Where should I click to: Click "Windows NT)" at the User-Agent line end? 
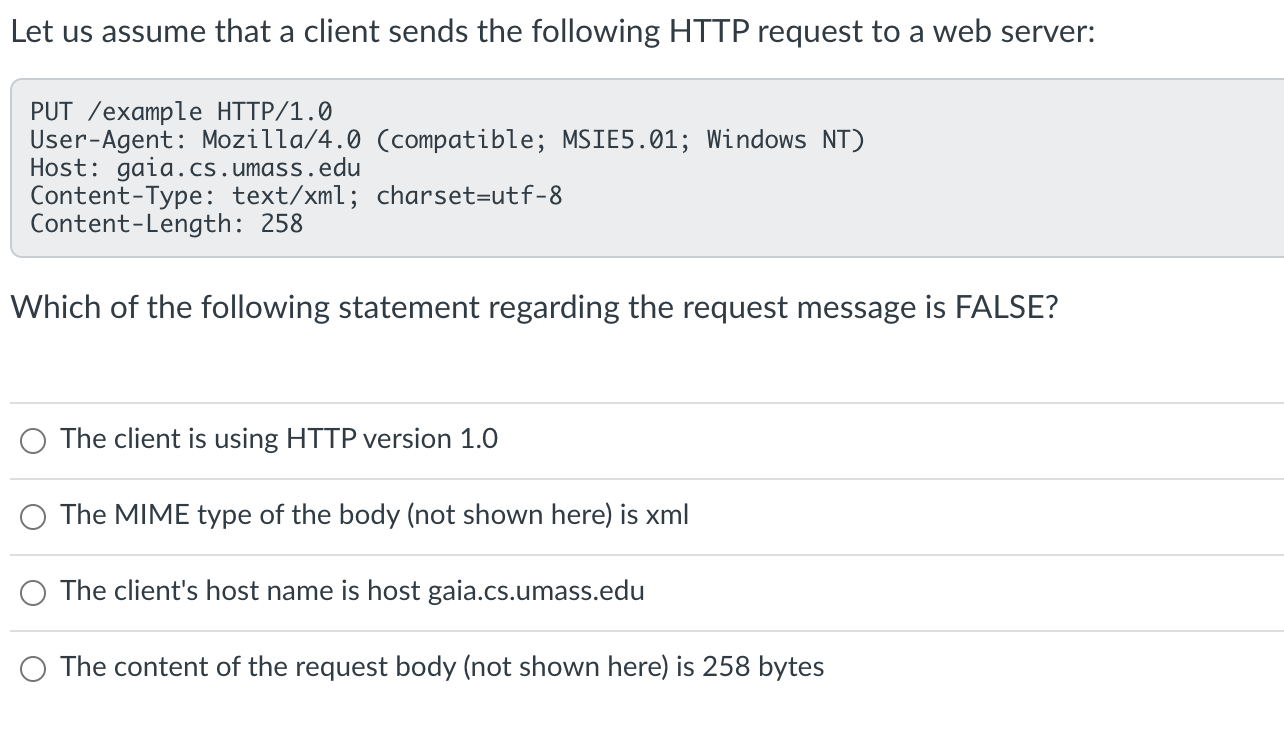[785, 139]
